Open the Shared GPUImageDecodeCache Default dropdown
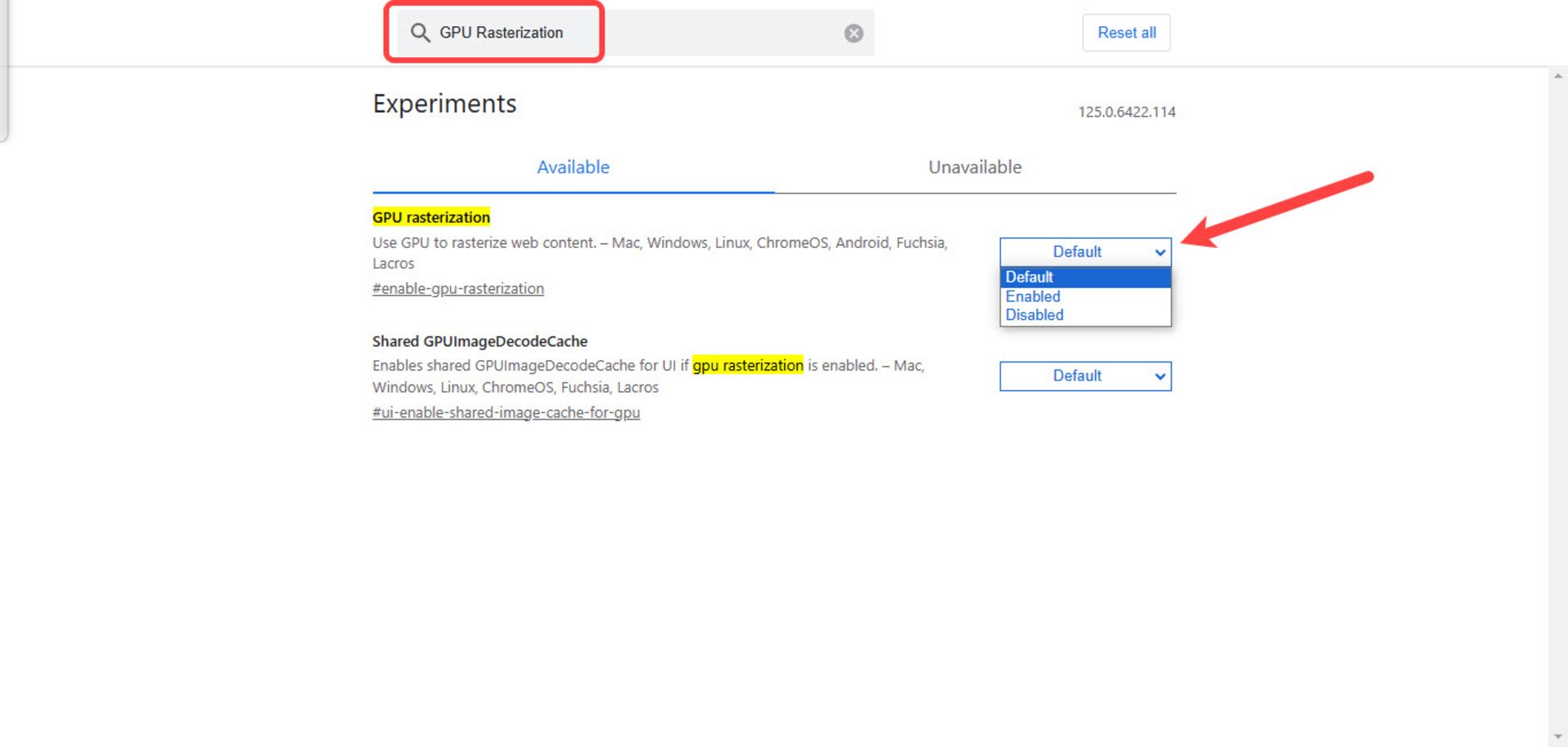This screenshot has width=1568, height=747. coord(1085,376)
